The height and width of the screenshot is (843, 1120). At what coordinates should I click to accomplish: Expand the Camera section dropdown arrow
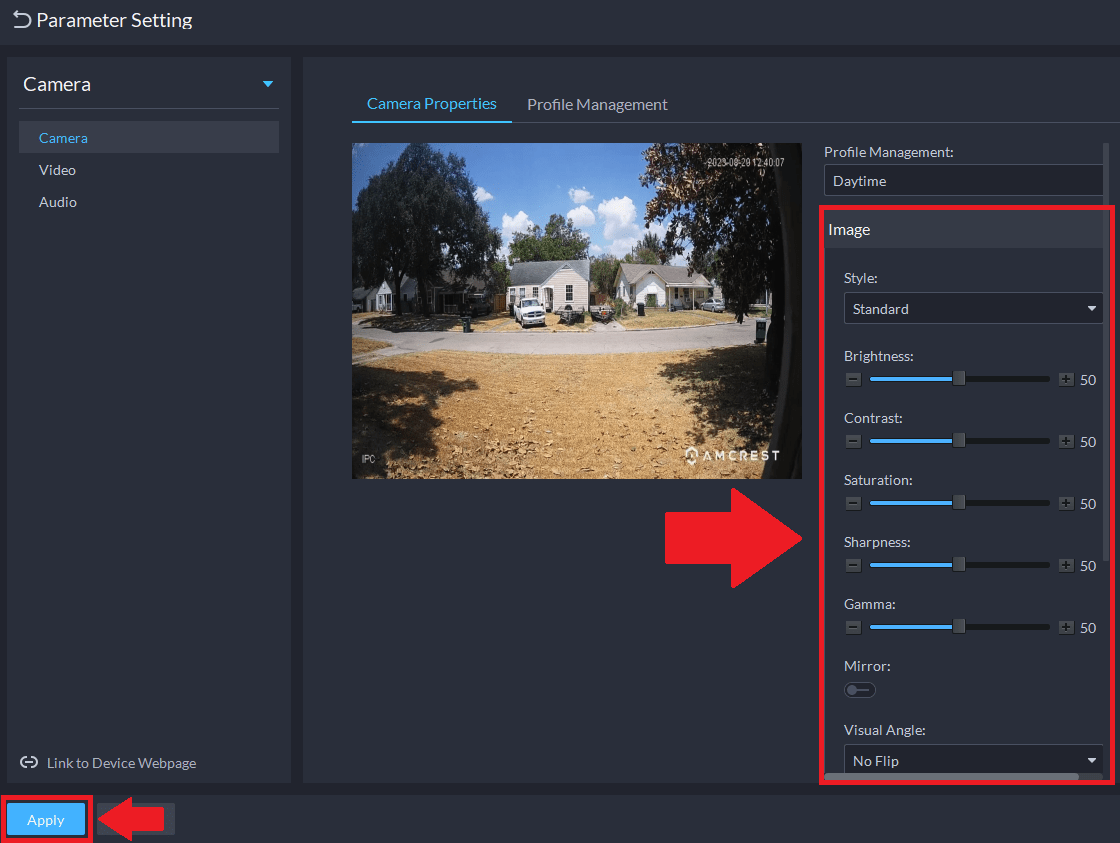pos(268,85)
